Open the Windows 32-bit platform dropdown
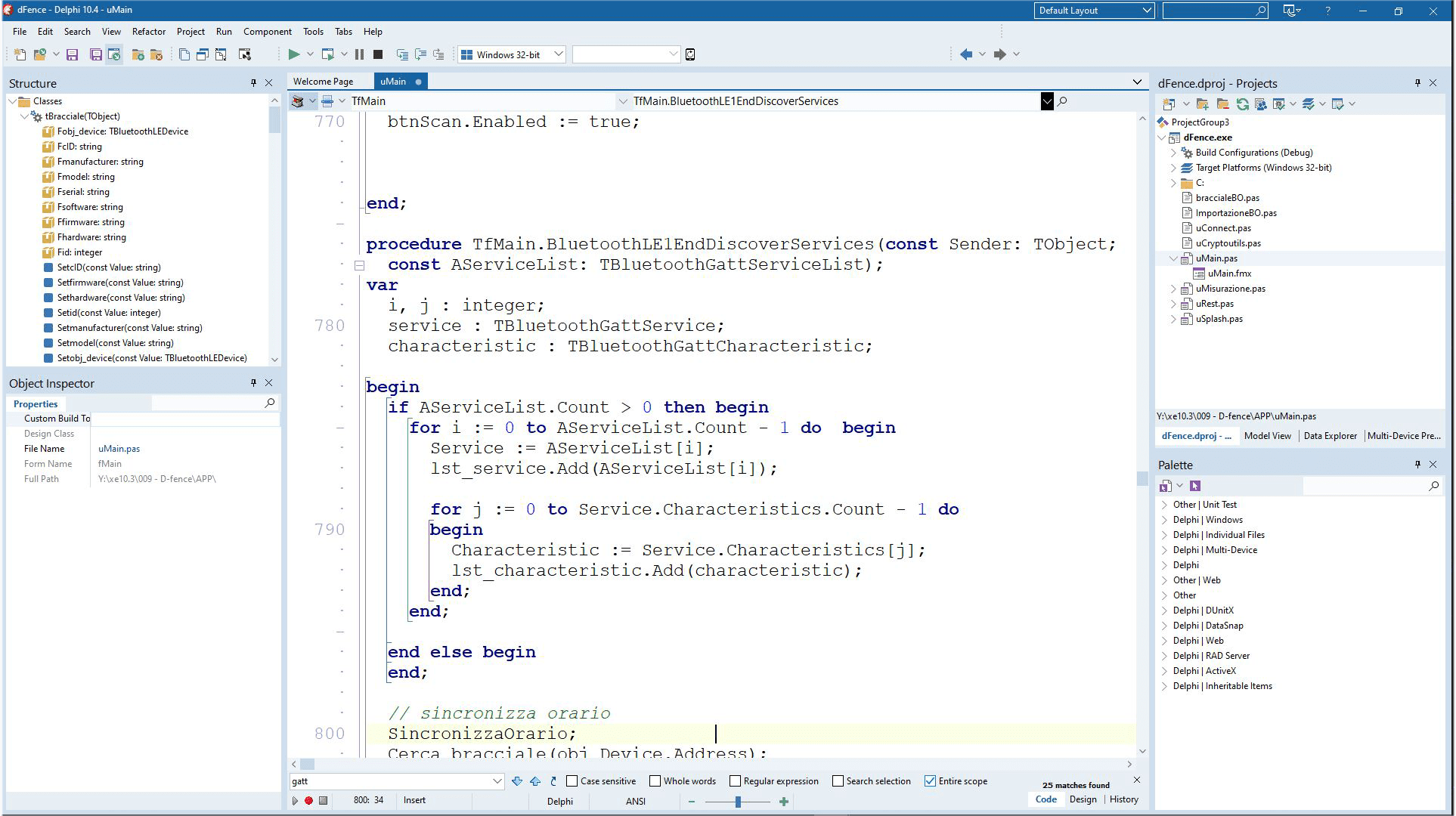This screenshot has height=816, width=1456. pyautogui.click(x=558, y=54)
